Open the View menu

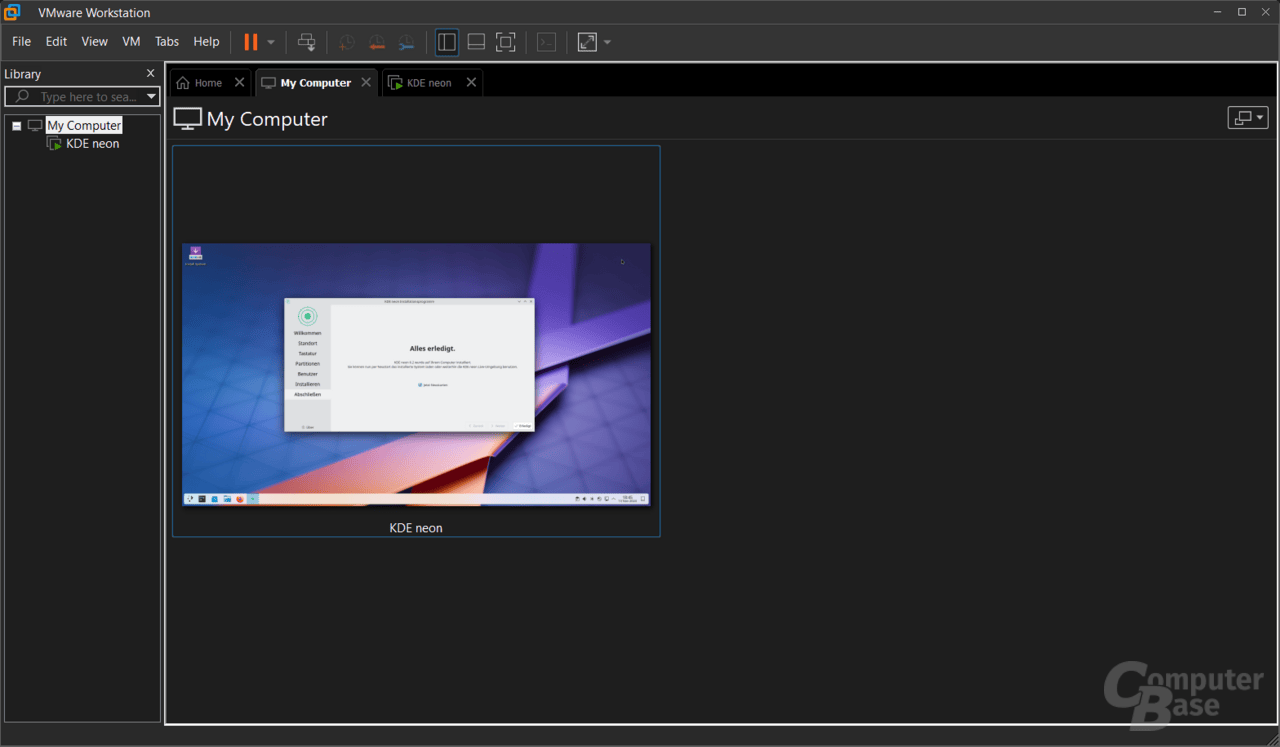tap(94, 41)
